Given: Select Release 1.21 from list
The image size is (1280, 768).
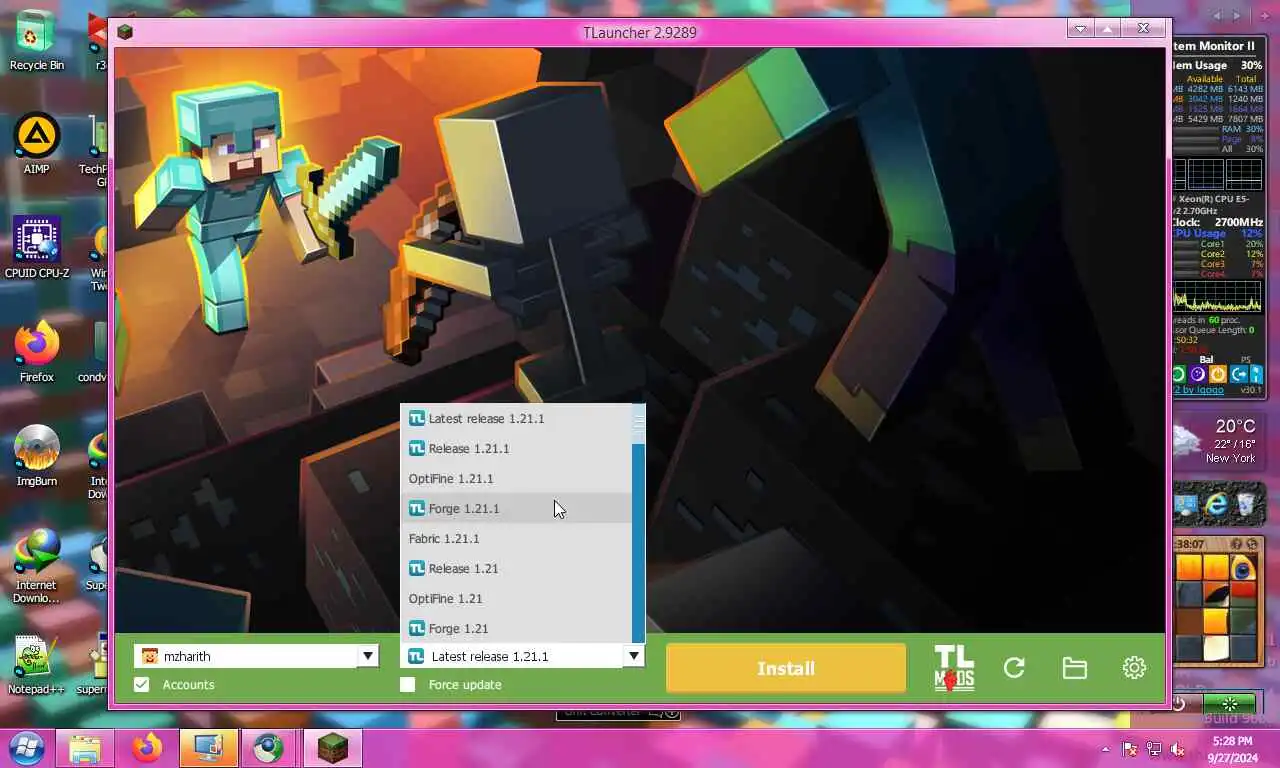Looking at the screenshot, I should (516, 569).
